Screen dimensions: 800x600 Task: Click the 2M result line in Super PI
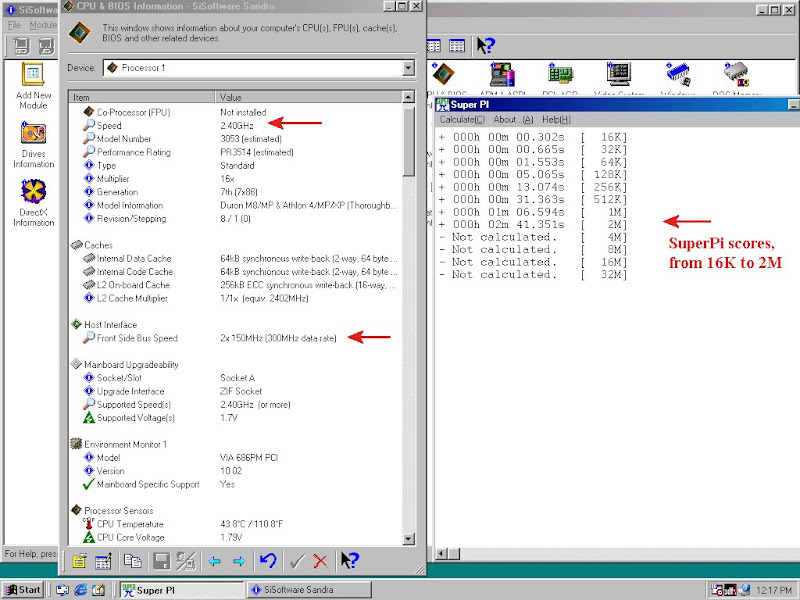coord(533,224)
